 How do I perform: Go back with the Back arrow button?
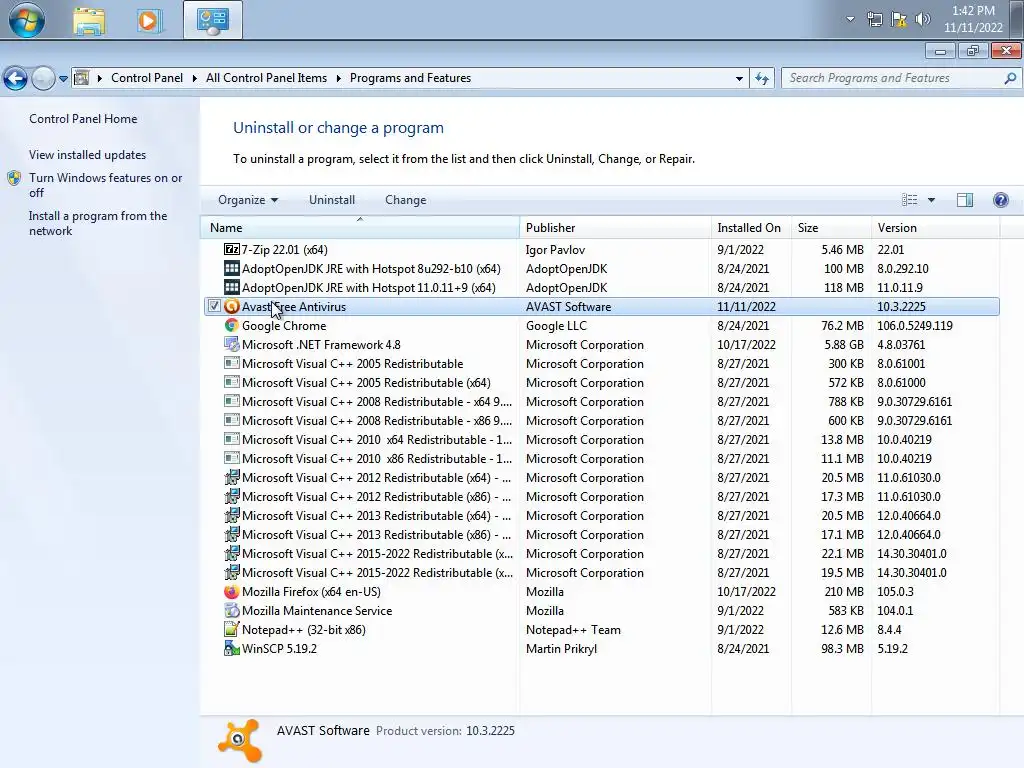pos(16,78)
